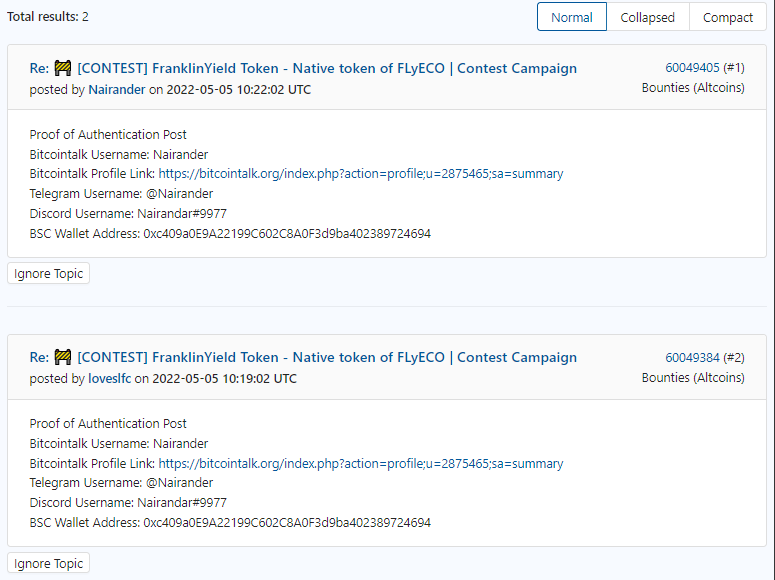Open post ID 60049405
The image size is (775, 580).
(x=692, y=68)
